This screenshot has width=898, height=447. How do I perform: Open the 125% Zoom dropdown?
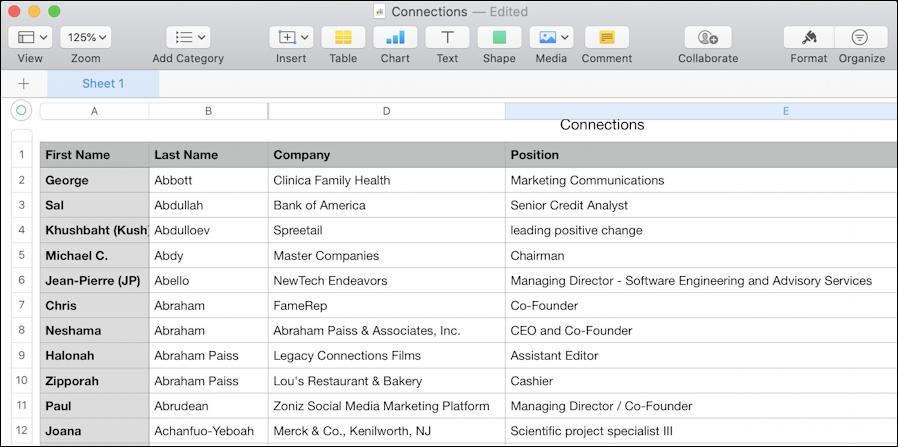(86, 37)
